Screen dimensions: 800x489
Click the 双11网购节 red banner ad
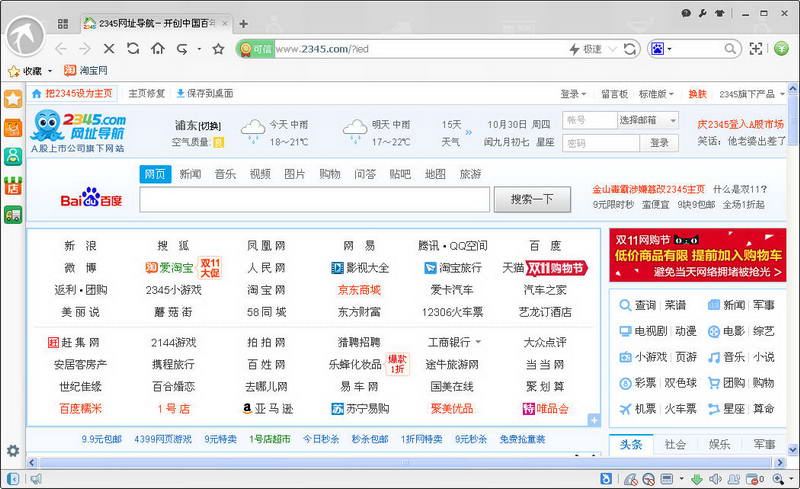697,255
